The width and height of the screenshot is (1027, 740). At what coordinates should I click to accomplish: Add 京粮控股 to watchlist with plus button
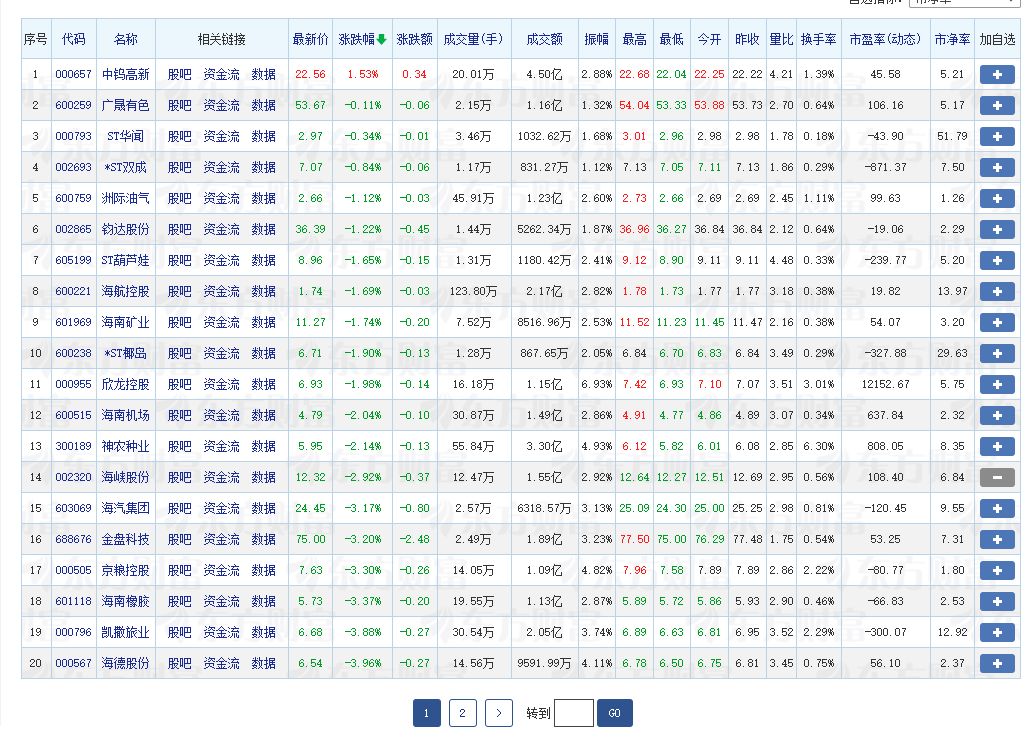pyautogui.click(x=997, y=570)
